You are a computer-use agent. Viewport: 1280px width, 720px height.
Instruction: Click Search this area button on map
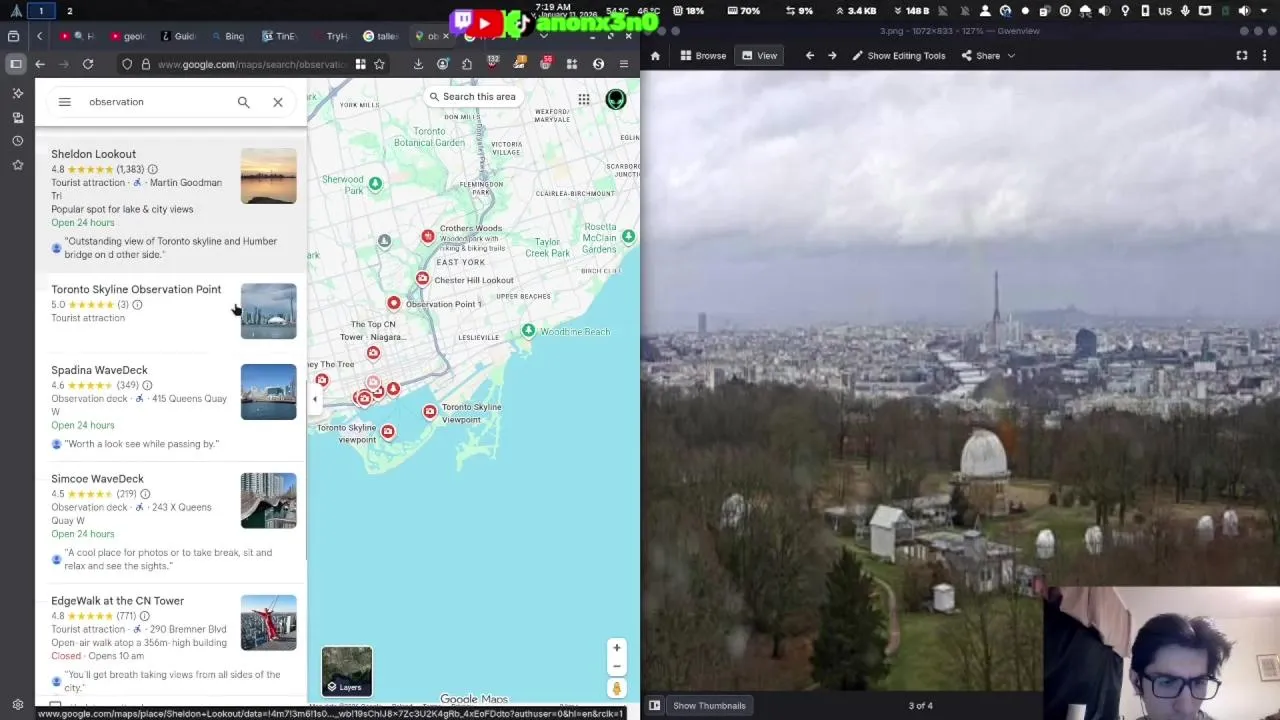pyautogui.click(x=472, y=97)
